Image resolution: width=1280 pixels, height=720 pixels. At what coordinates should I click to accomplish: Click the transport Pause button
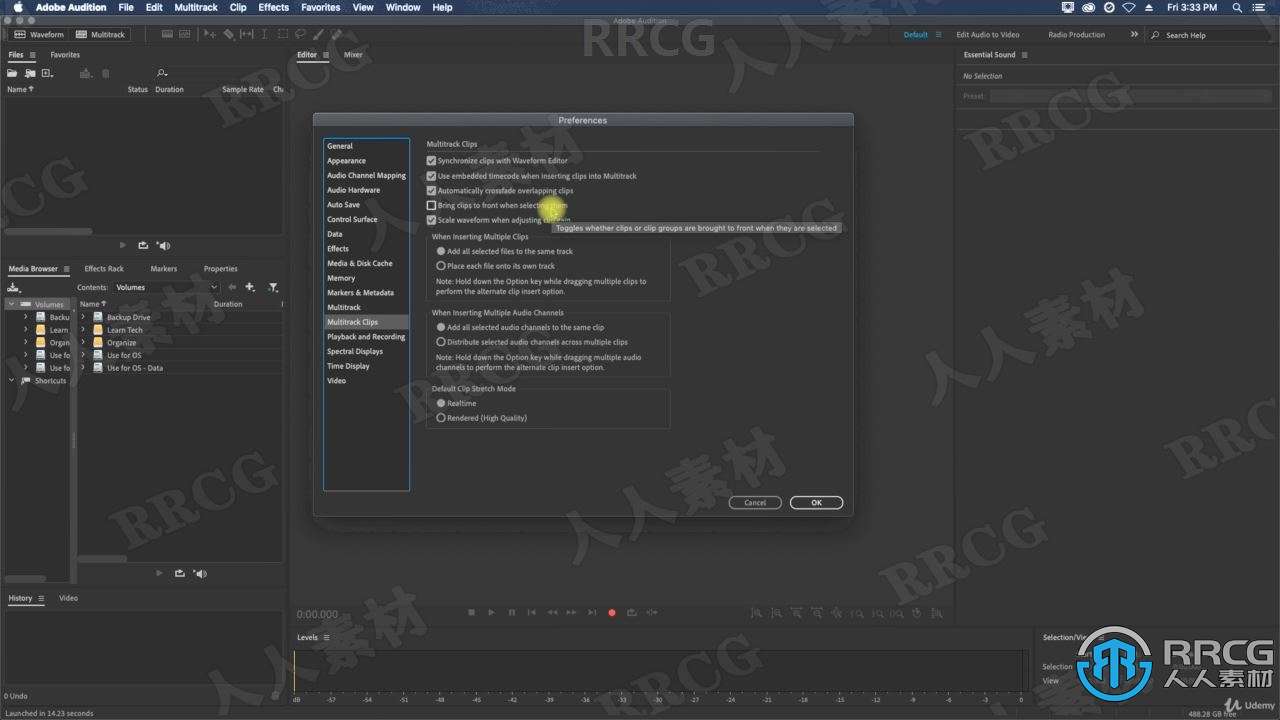click(511, 612)
